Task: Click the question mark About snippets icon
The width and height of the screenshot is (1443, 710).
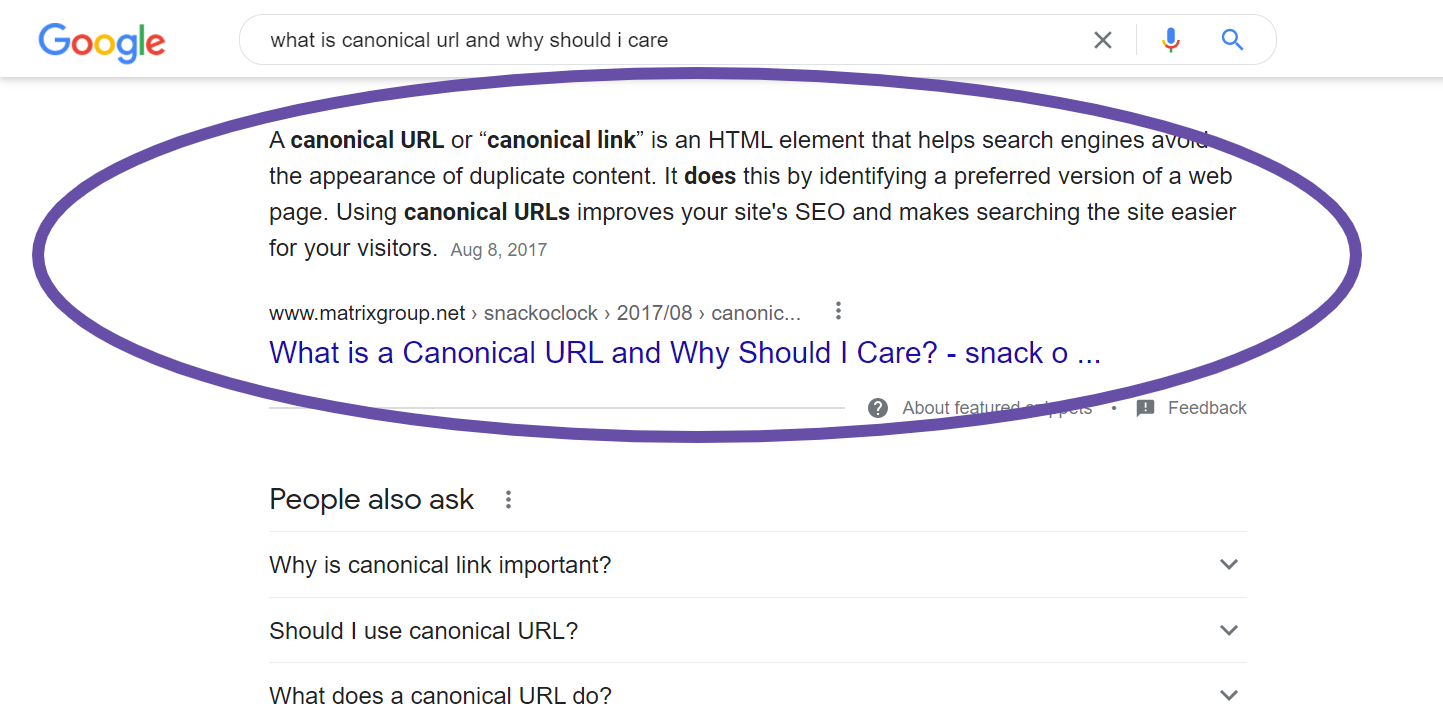Action: click(878, 408)
